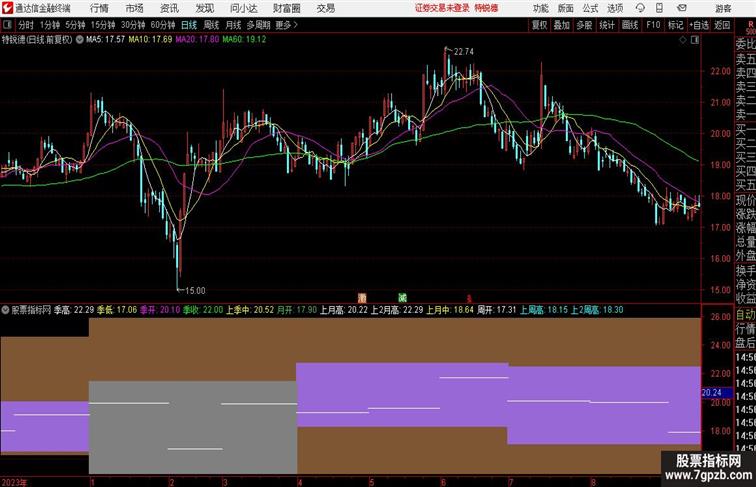
Task: Open the 行情 menu
Action: 99,8
